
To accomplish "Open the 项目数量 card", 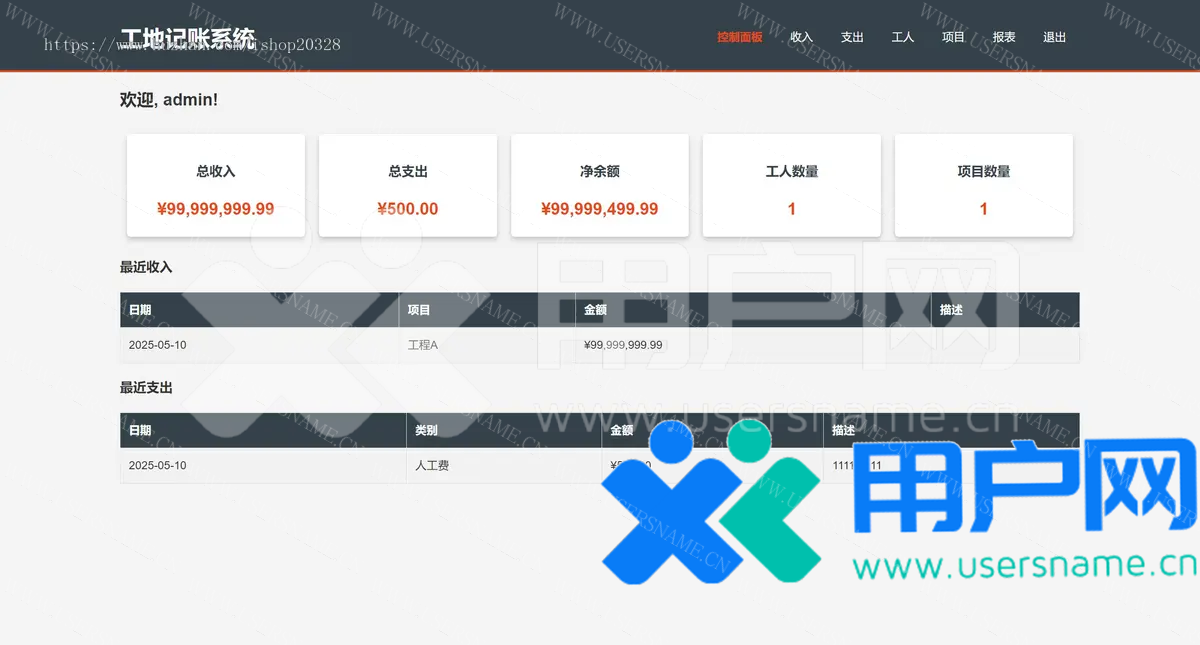I will click(984, 186).
